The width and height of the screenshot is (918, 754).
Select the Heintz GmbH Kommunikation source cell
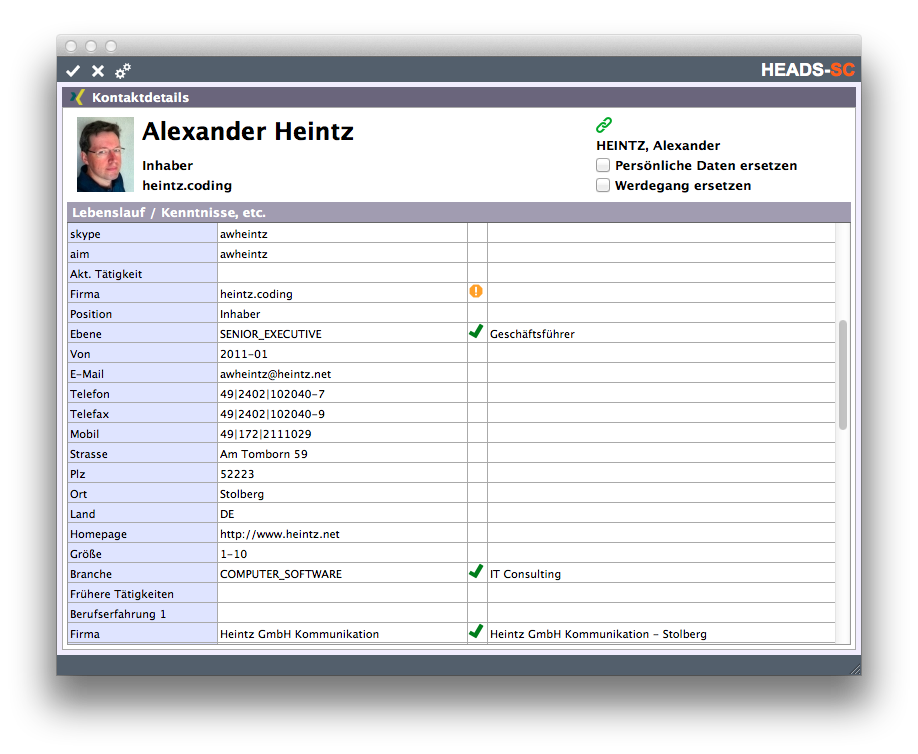point(342,634)
